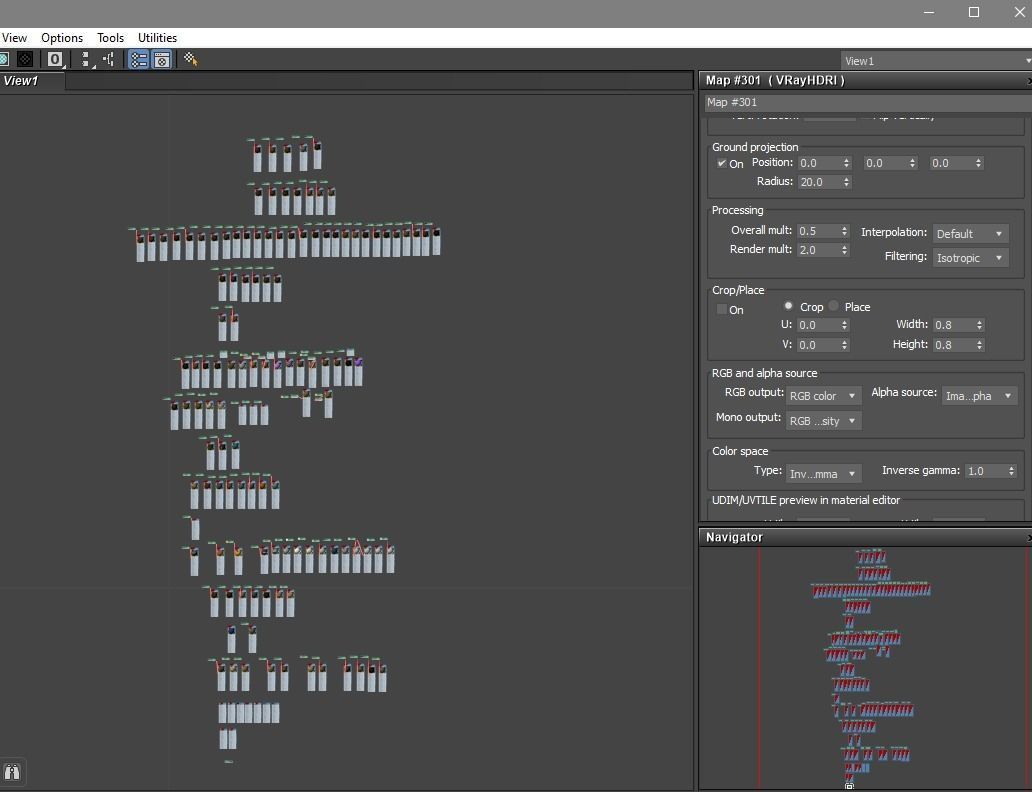
Task: Toggle Show Background in Preview icon
Action: [x=25, y=59]
